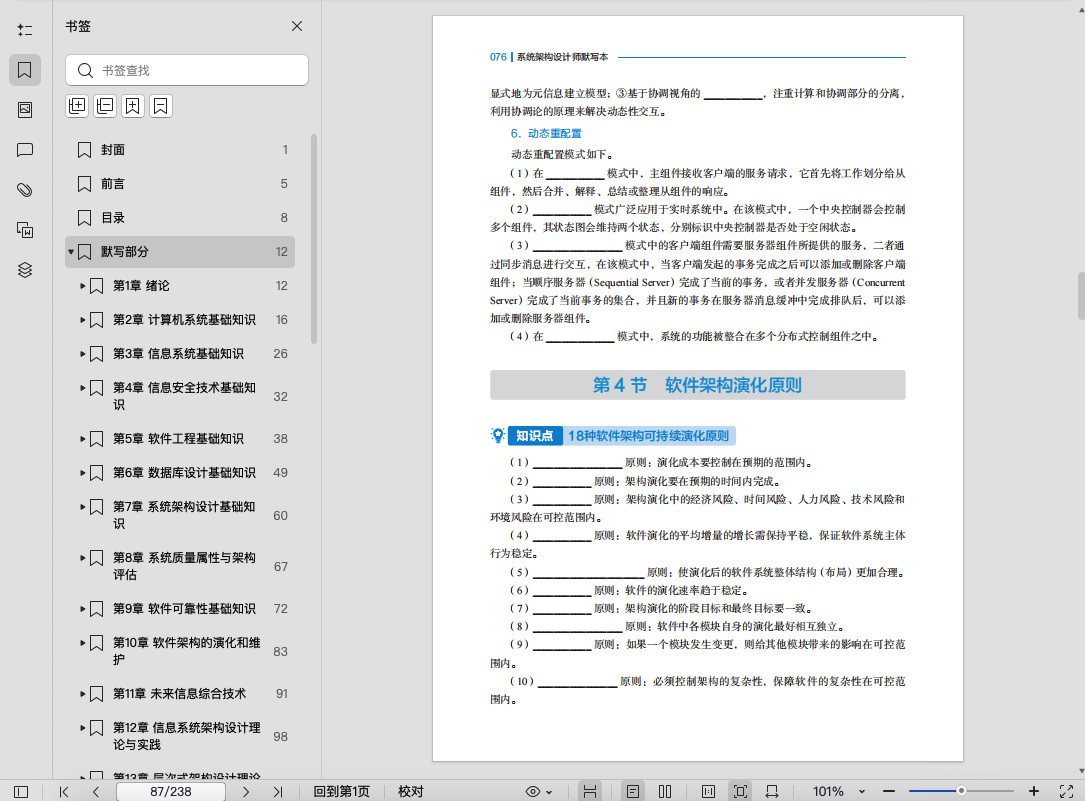Expand 第9章 软件可靠性基础知识 bookmark
1085x801 pixels.
(x=82, y=609)
